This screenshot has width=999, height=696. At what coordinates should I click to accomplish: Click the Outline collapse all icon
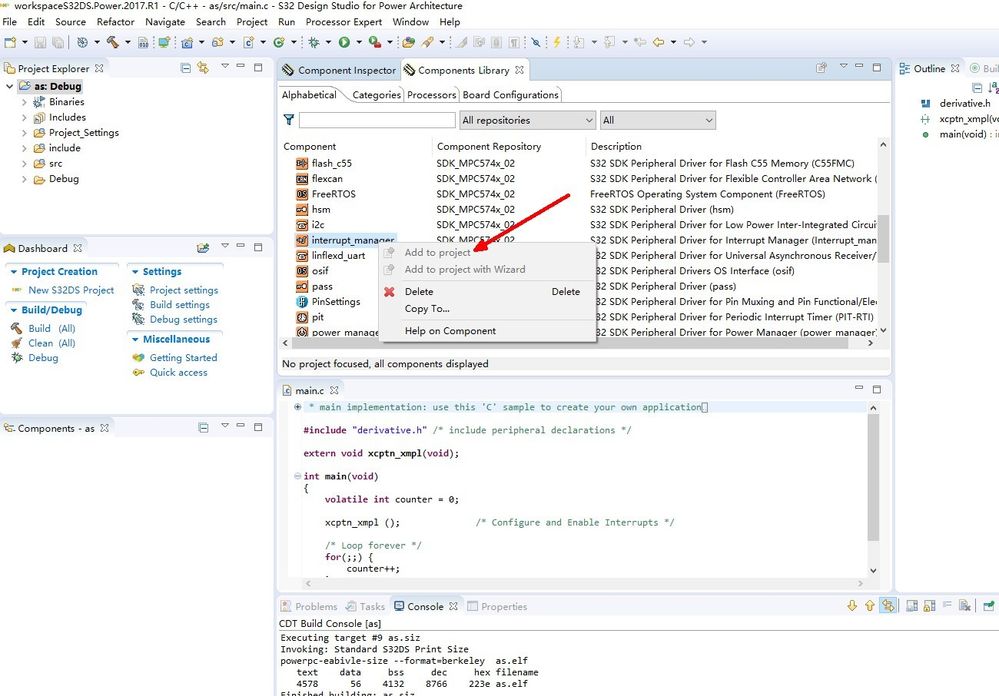click(977, 88)
